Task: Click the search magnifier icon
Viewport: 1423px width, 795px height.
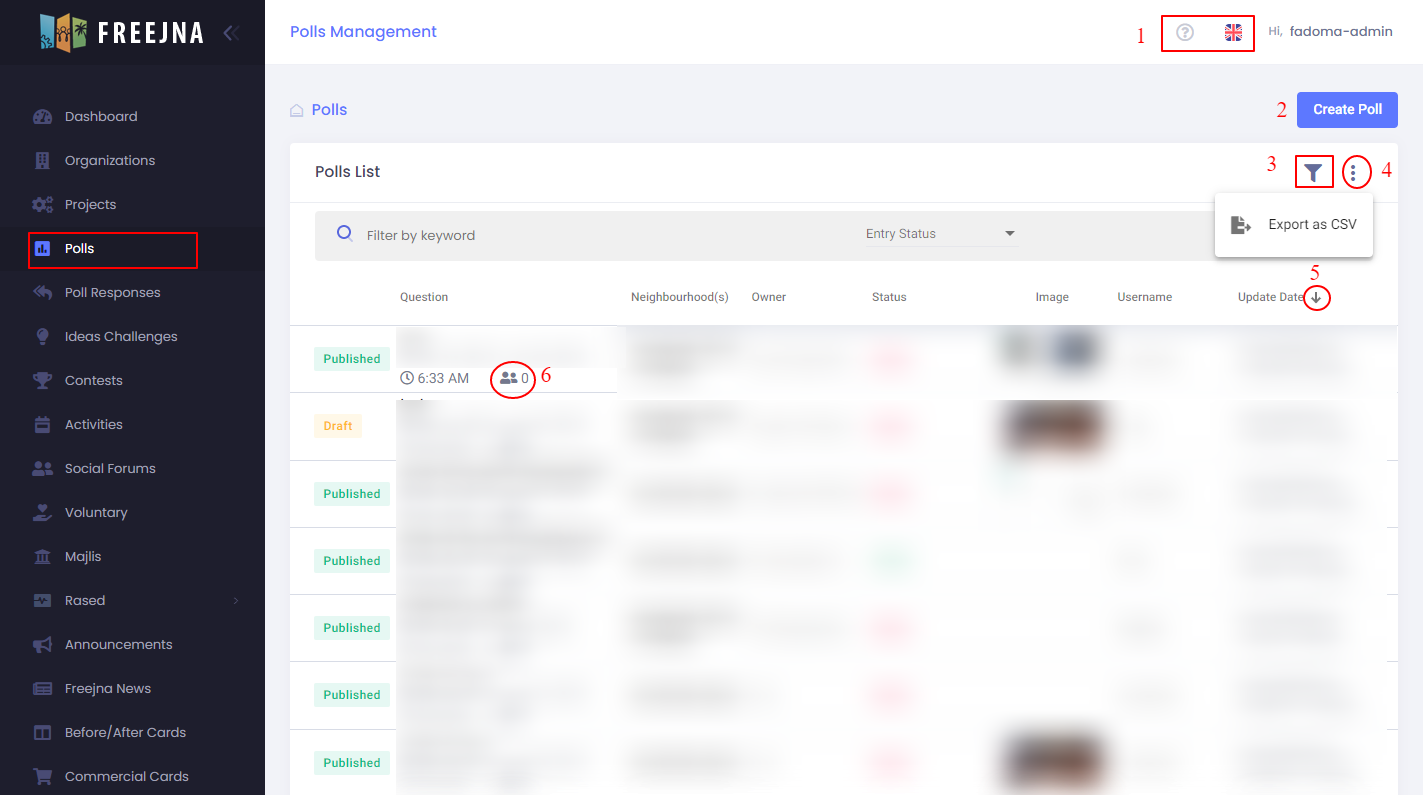Action: 345,234
